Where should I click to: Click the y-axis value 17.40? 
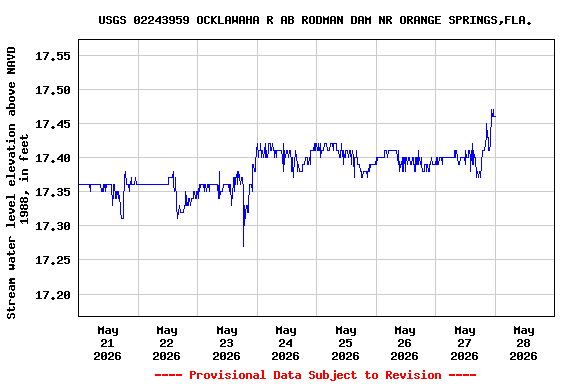[53, 158]
